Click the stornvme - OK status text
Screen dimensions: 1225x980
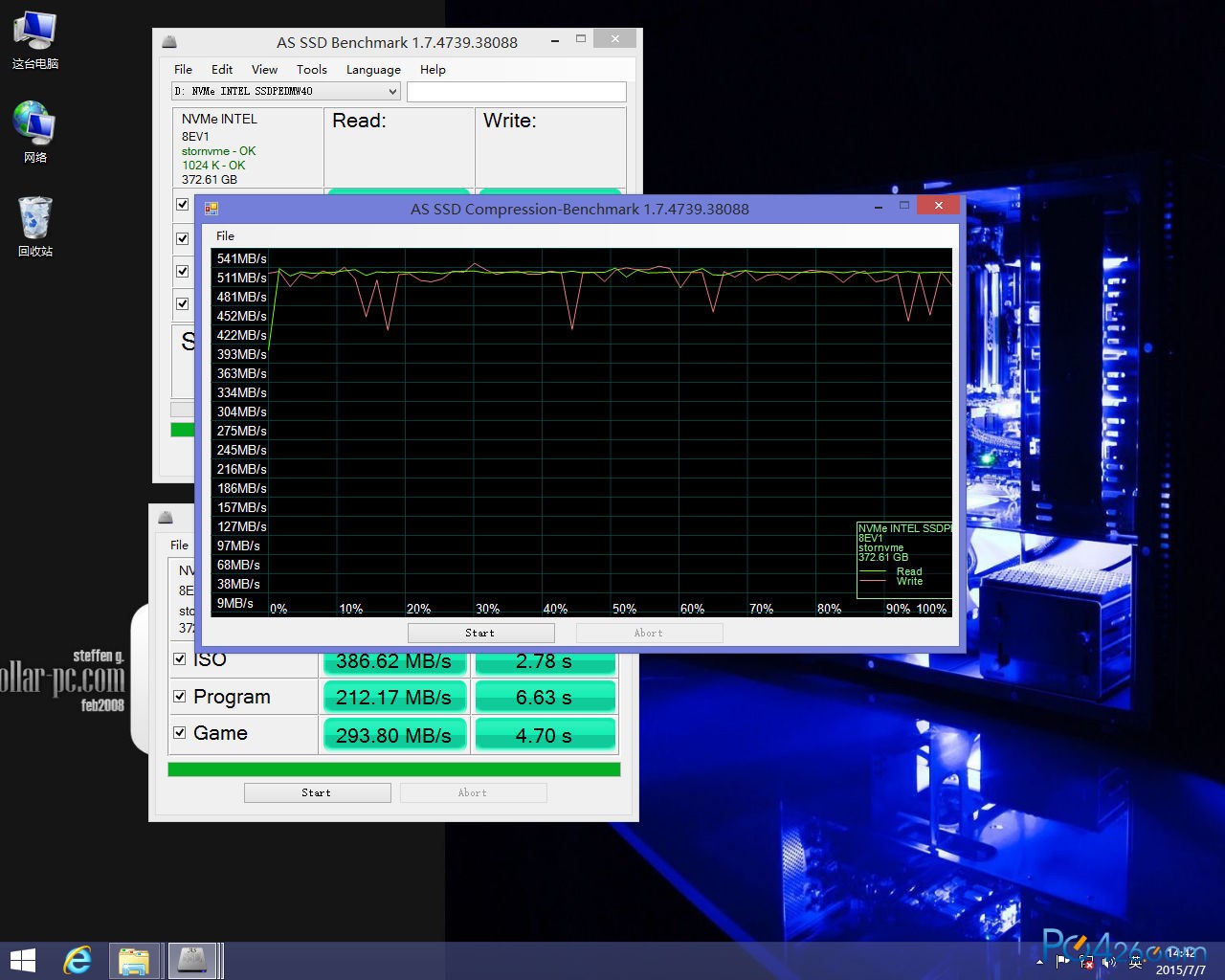tap(219, 151)
